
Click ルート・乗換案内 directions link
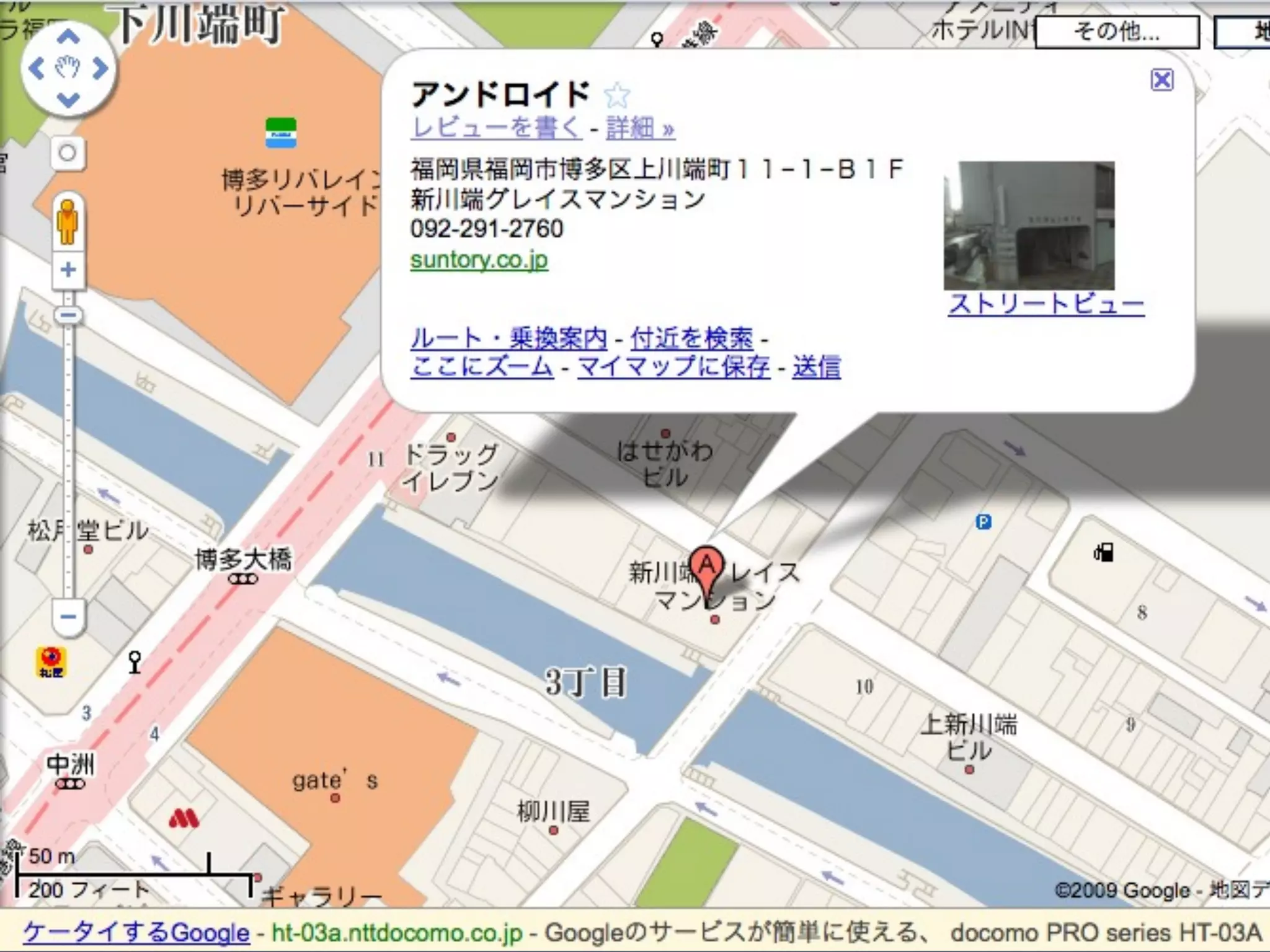508,338
